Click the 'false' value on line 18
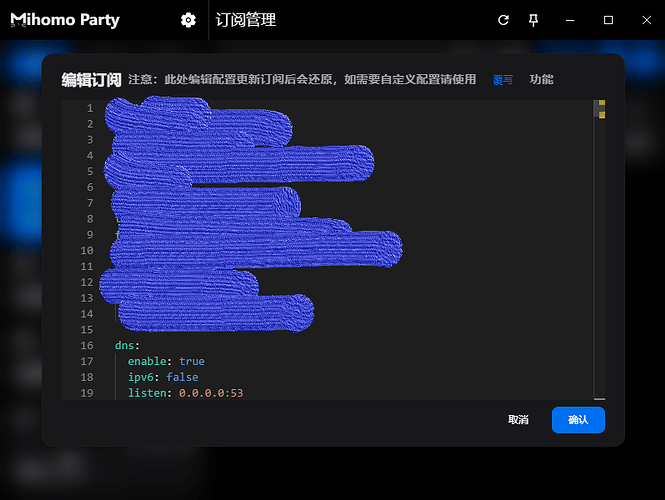 182,377
